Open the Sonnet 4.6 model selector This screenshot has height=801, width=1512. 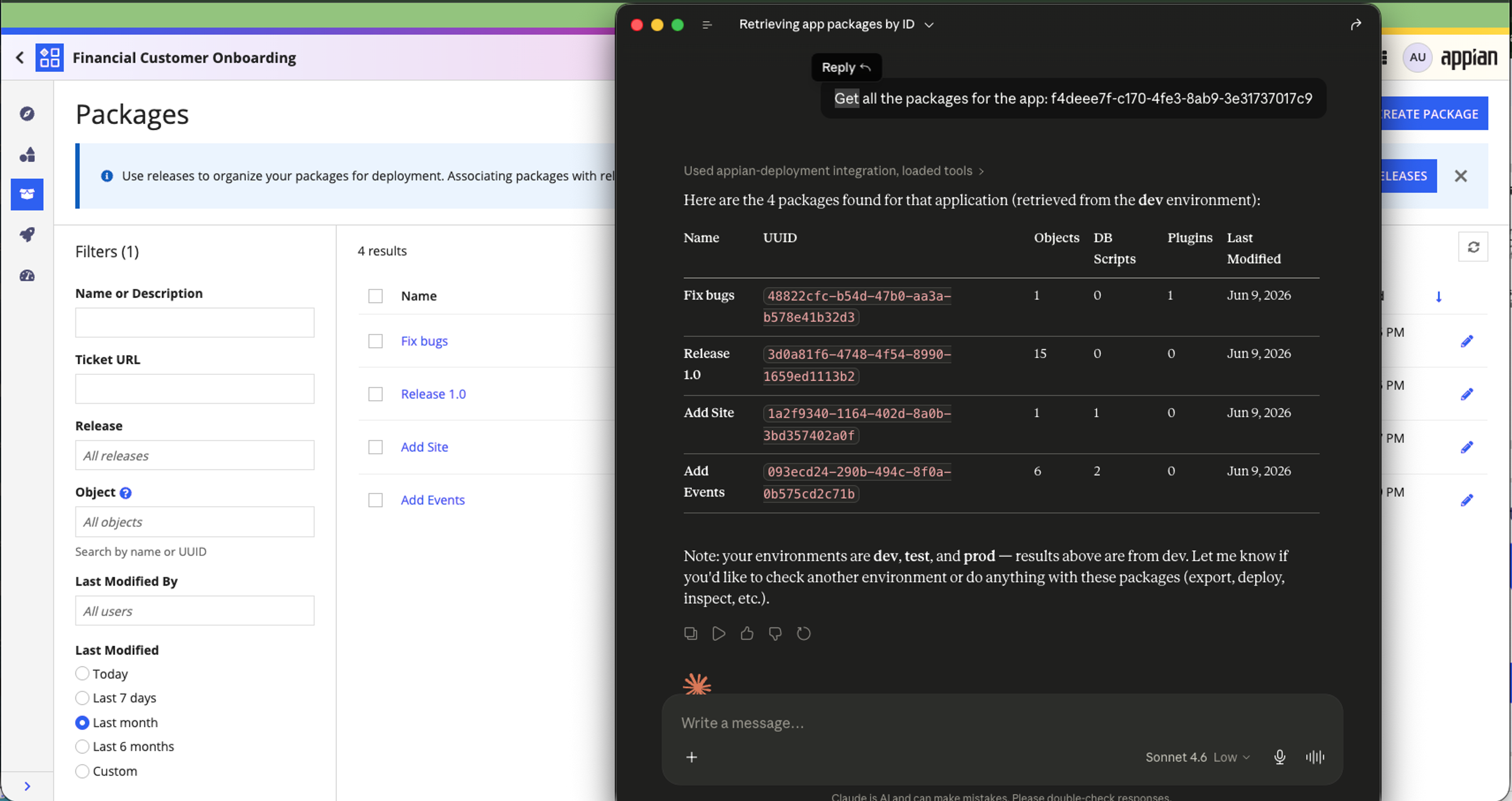point(1197,758)
